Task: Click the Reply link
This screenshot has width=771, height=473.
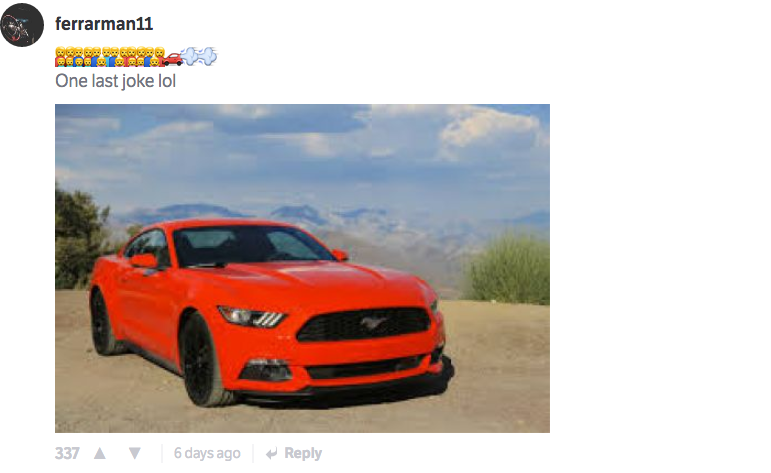Action: (303, 453)
